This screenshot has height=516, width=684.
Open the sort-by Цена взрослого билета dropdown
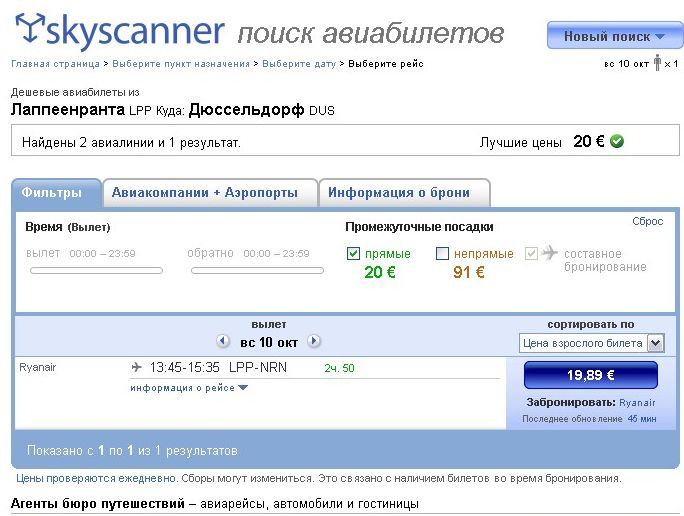pos(592,343)
